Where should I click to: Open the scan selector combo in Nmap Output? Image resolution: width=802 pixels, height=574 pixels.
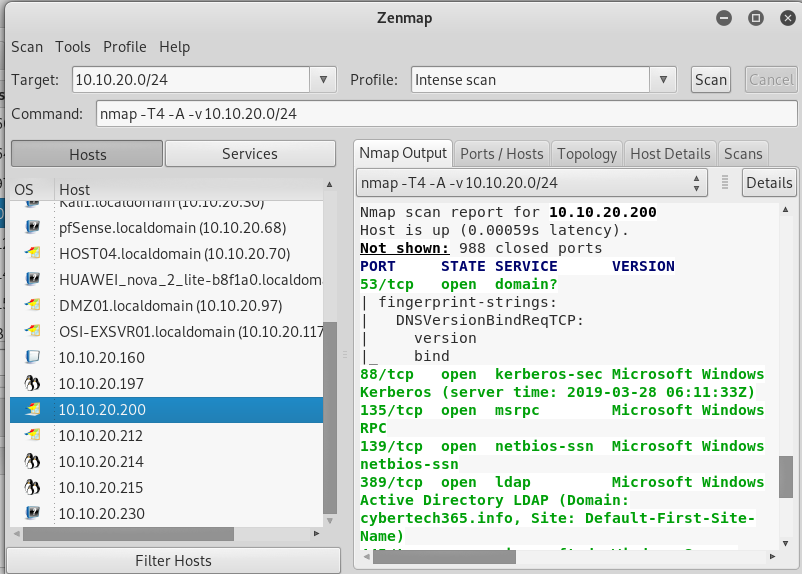click(x=532, y=183)
